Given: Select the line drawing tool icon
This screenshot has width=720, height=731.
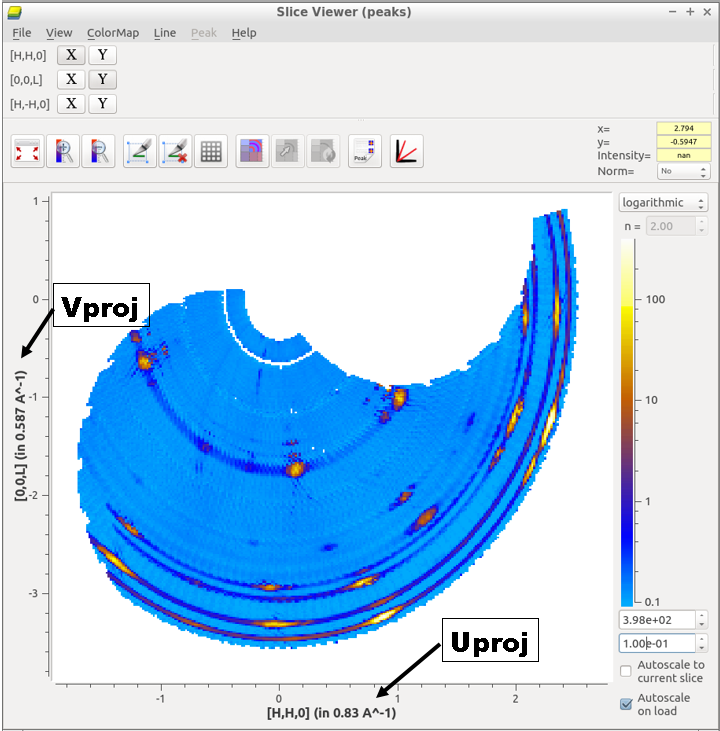Looking at the screenshot, I should point(140,151).
